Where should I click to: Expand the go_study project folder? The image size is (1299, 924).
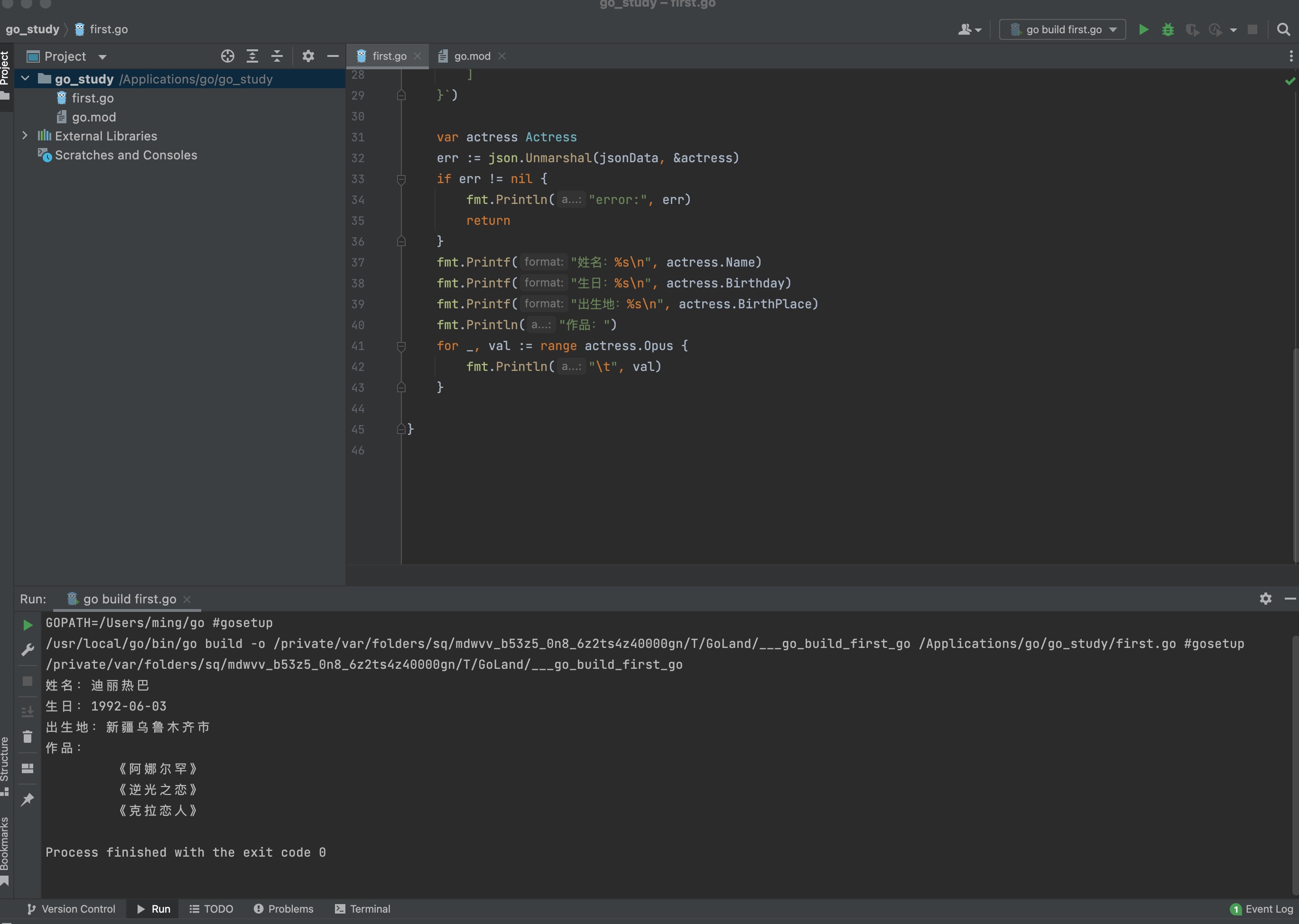click(x=22, y=78)
